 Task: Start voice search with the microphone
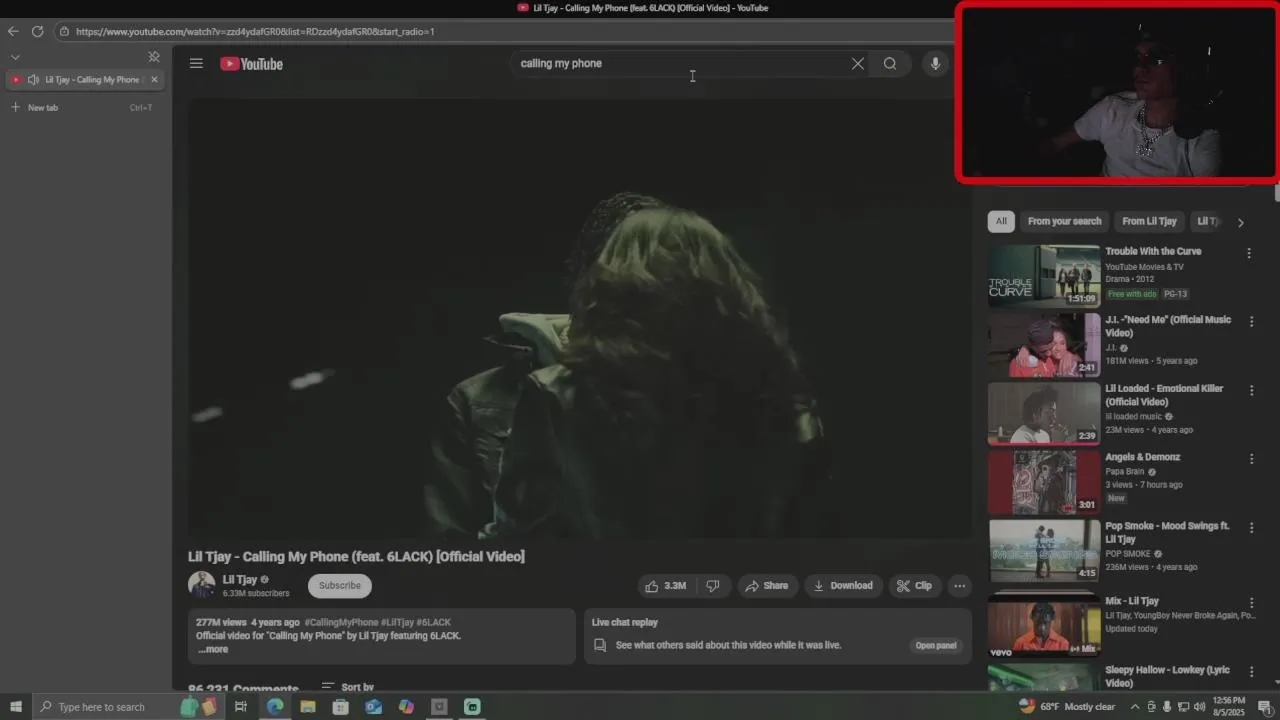coord(935,63)
